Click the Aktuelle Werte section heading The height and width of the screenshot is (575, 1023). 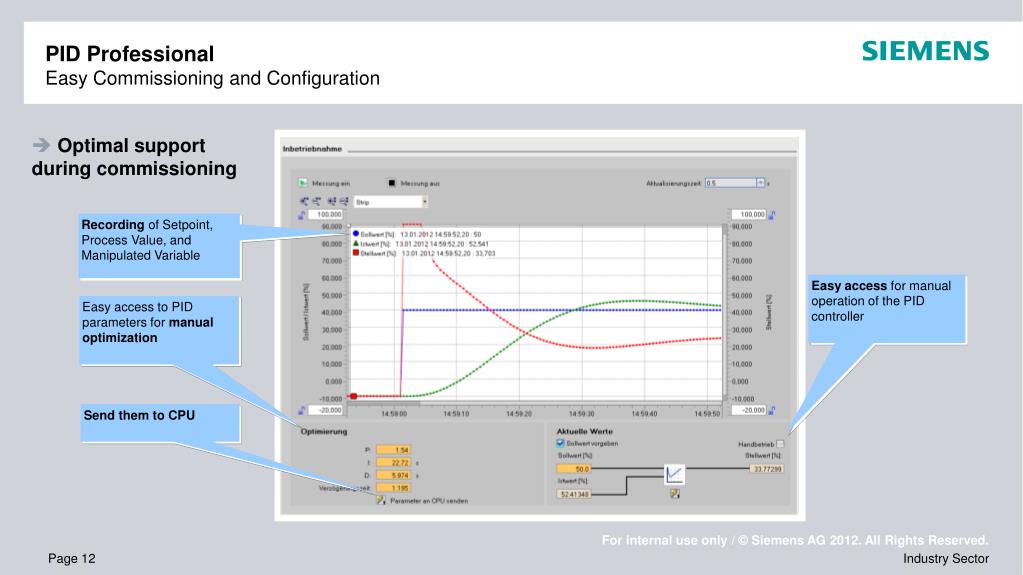pos(585,431)
